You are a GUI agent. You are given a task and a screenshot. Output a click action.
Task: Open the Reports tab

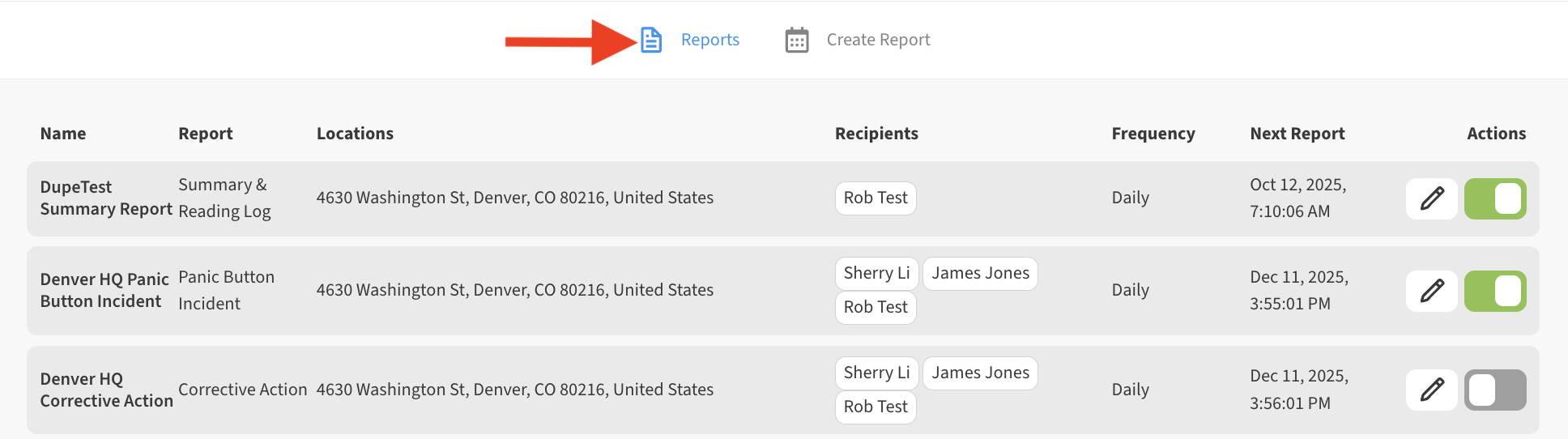pos(709,40)
